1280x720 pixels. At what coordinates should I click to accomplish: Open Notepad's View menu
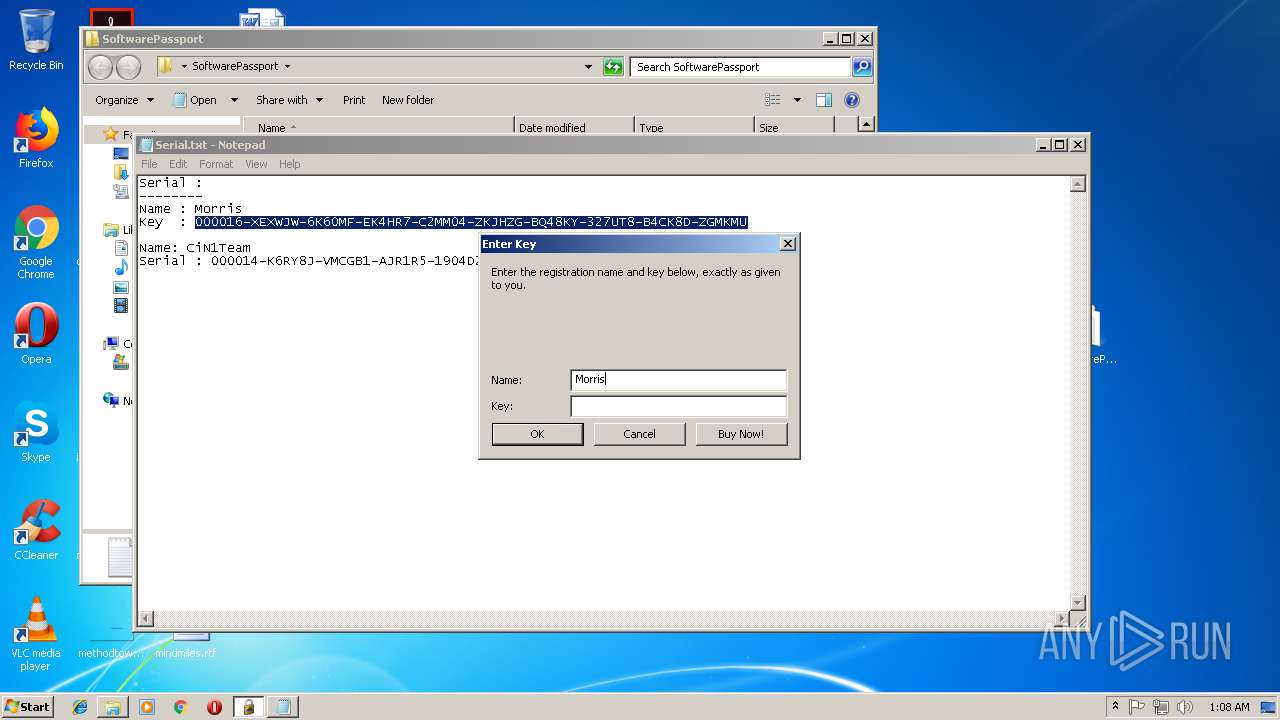pos(256,164)
